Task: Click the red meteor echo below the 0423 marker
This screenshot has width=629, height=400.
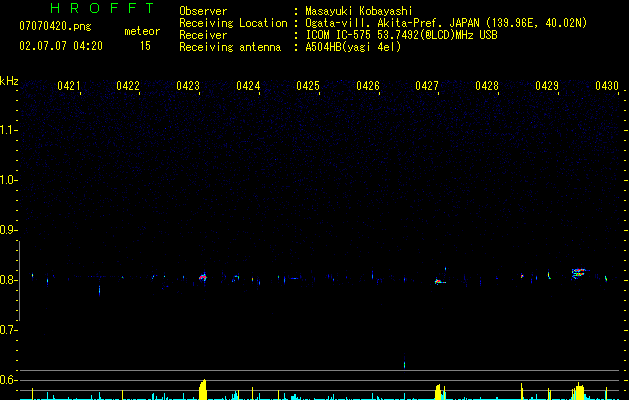Action: point(203,277)
